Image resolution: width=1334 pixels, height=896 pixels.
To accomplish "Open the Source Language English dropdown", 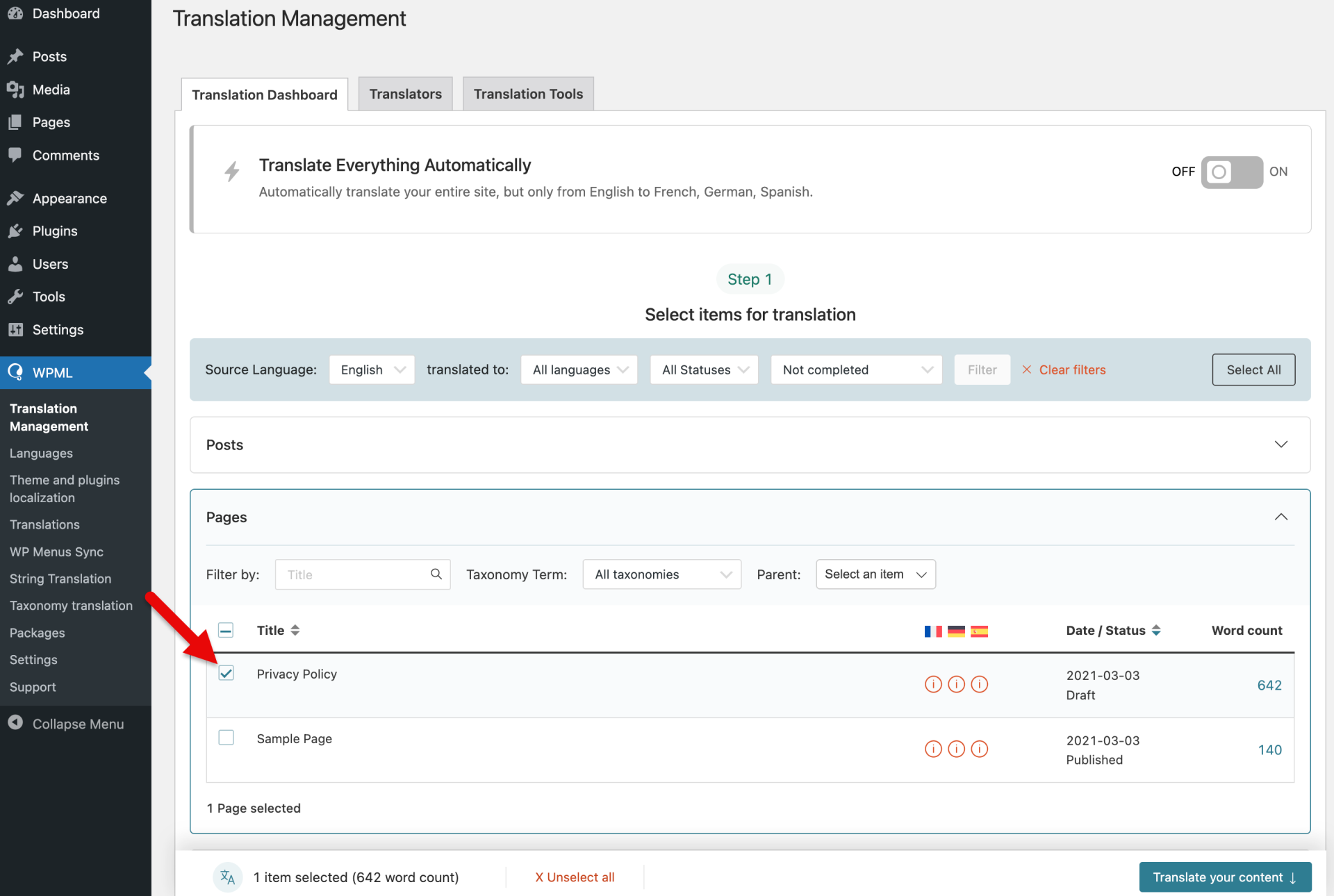I will point(372,370).
